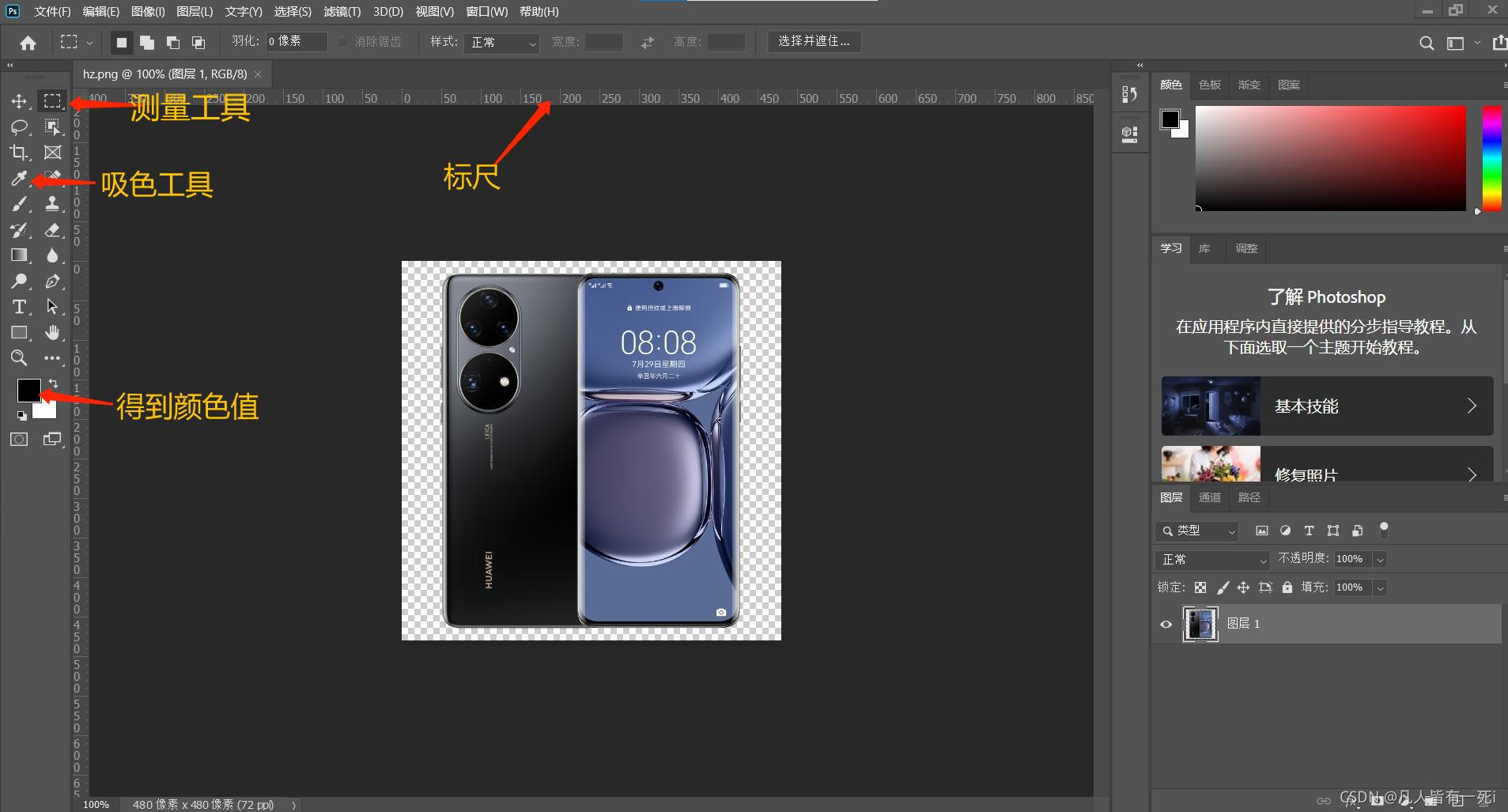Select the Gradient tool

tap(19, 255)
